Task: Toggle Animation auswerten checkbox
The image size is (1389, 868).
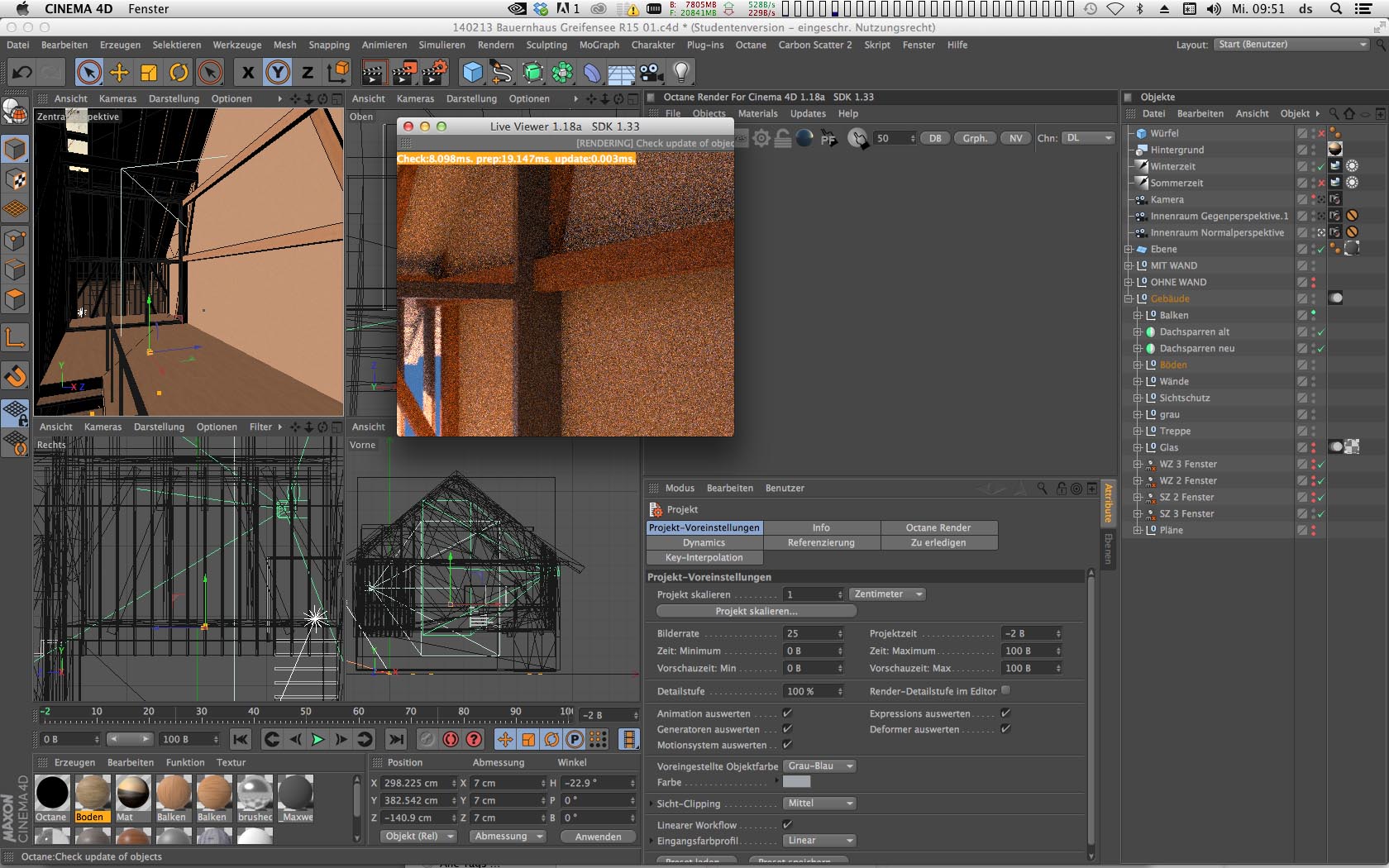Action: point(787,713)
